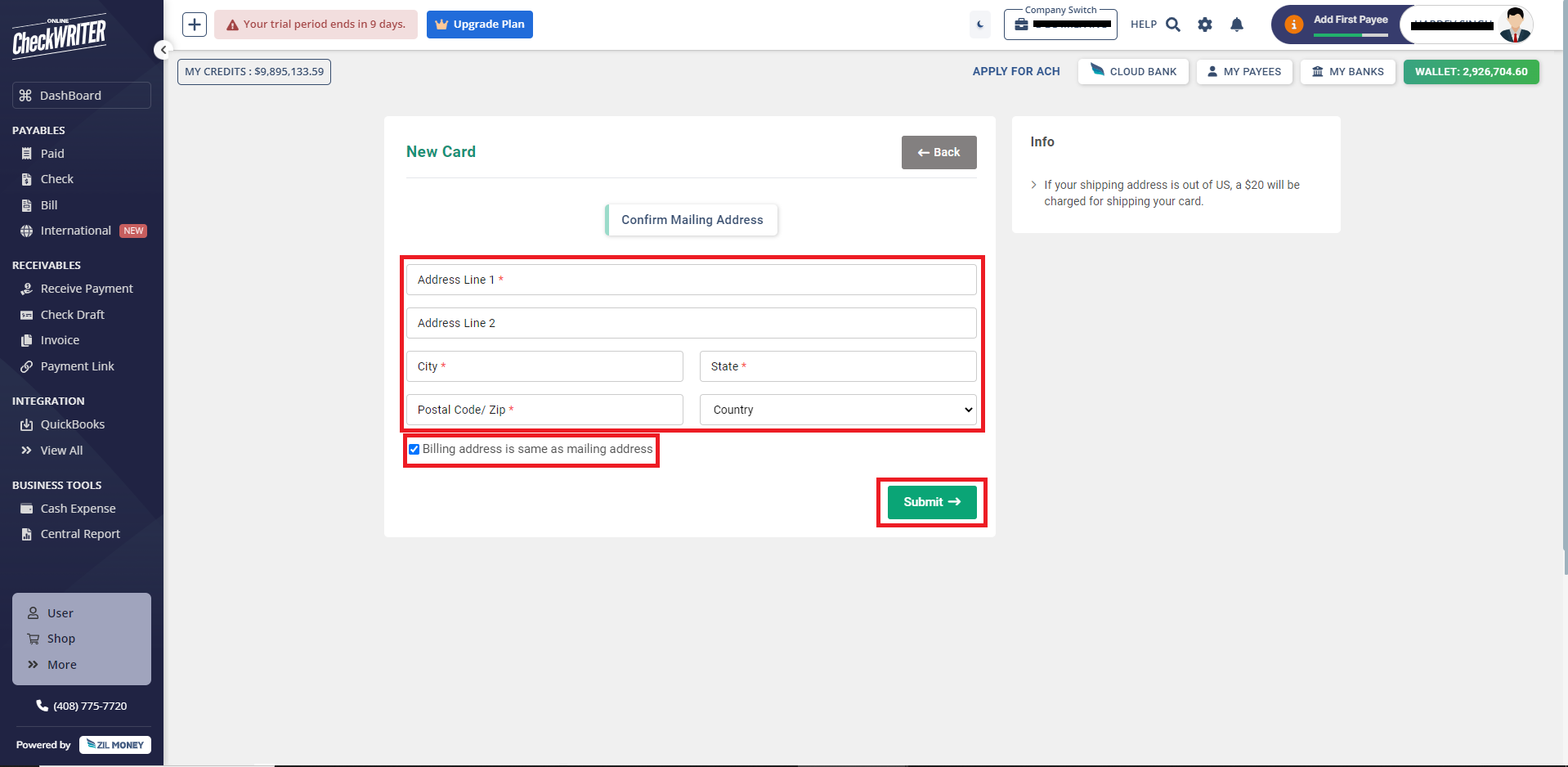Image resolution: width=1568 pixels, height=767 pixels.
Task: Open CLOUD BANK button
Action: point(1133,72)
